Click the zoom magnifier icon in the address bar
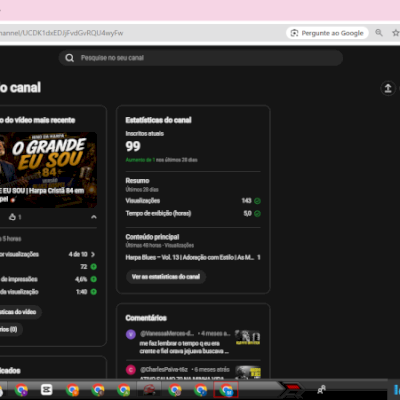The width and height of the screenshot is (400, 400). click(379, 33)
